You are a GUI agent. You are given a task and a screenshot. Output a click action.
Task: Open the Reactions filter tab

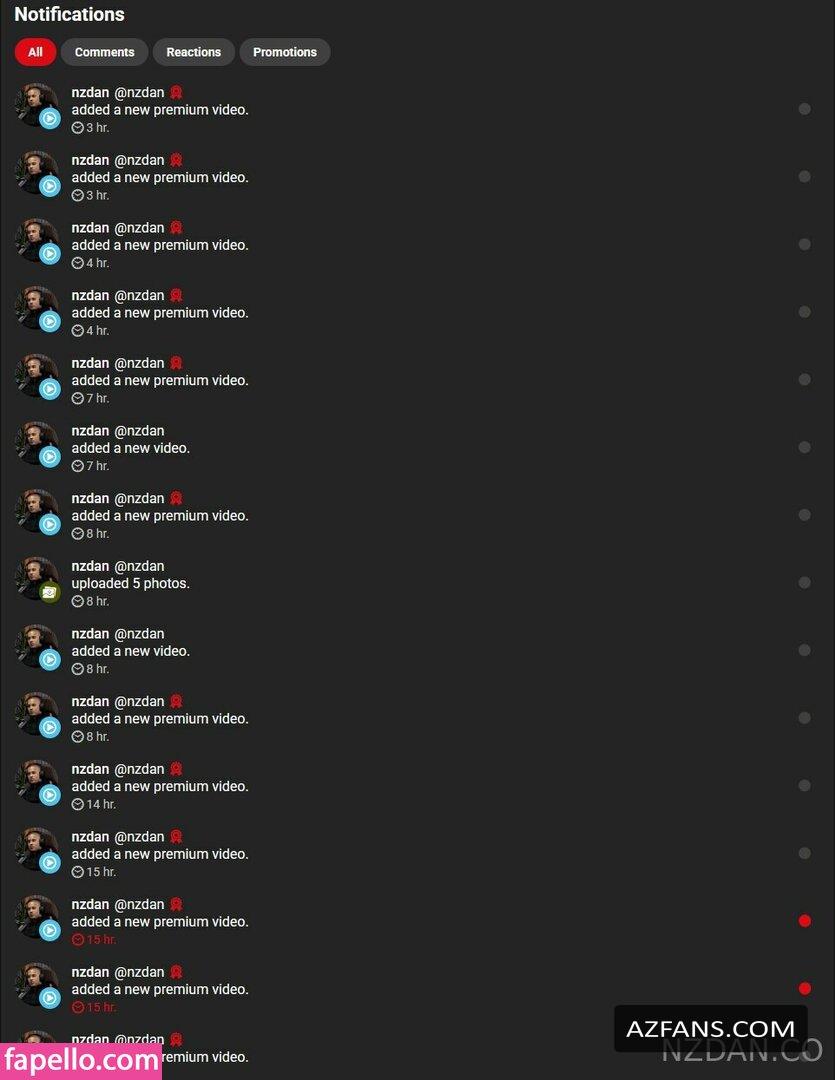point(194,52)
